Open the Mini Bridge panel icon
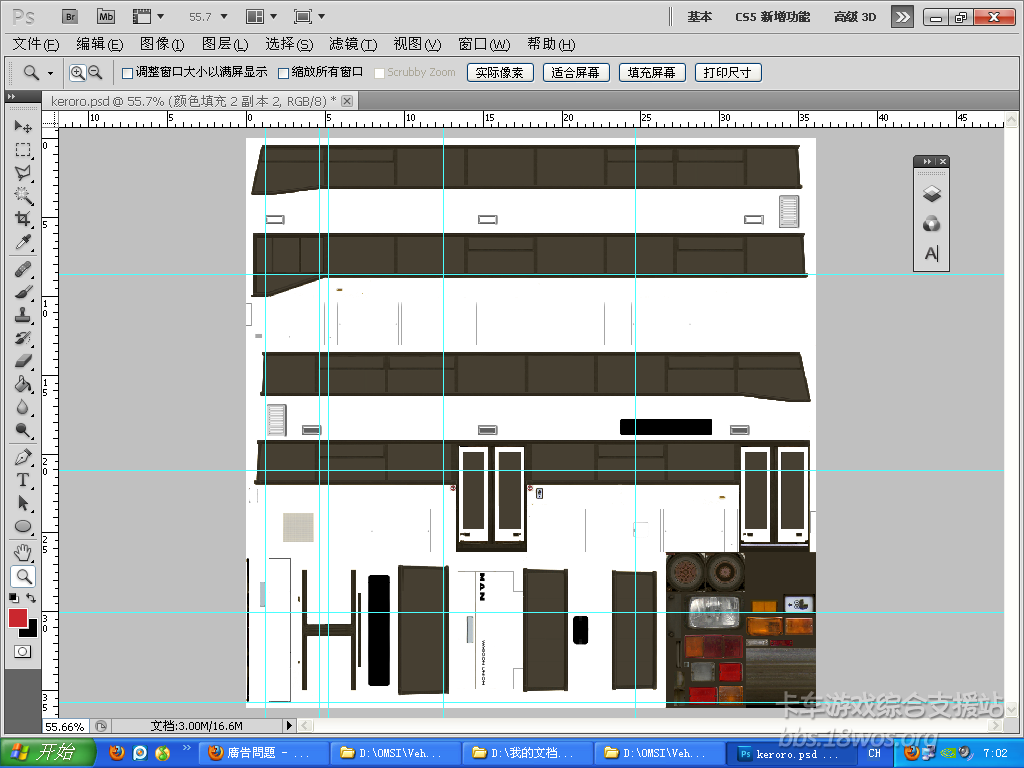Image resolution: width=1024 pixels, height=768 pixels. [x=105, y=17]
